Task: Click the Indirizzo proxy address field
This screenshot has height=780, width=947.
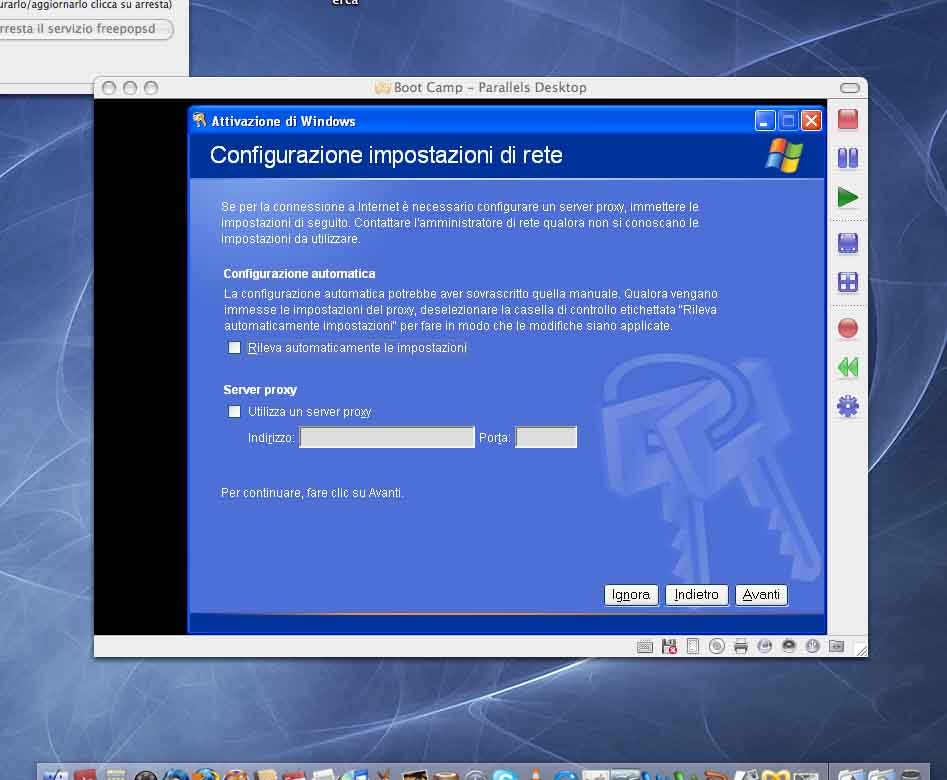Action: 387,437
